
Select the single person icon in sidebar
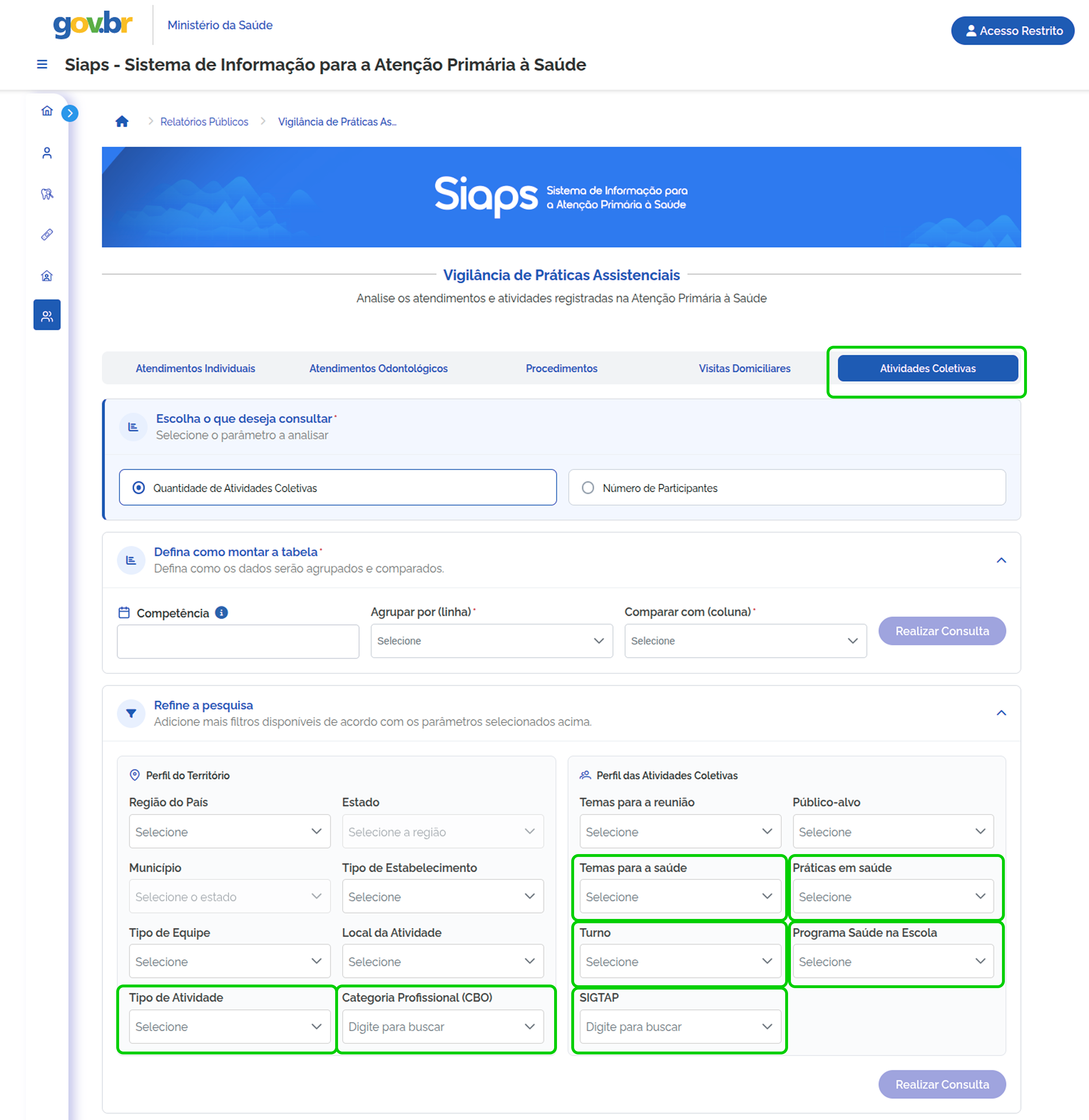[47, 153]
